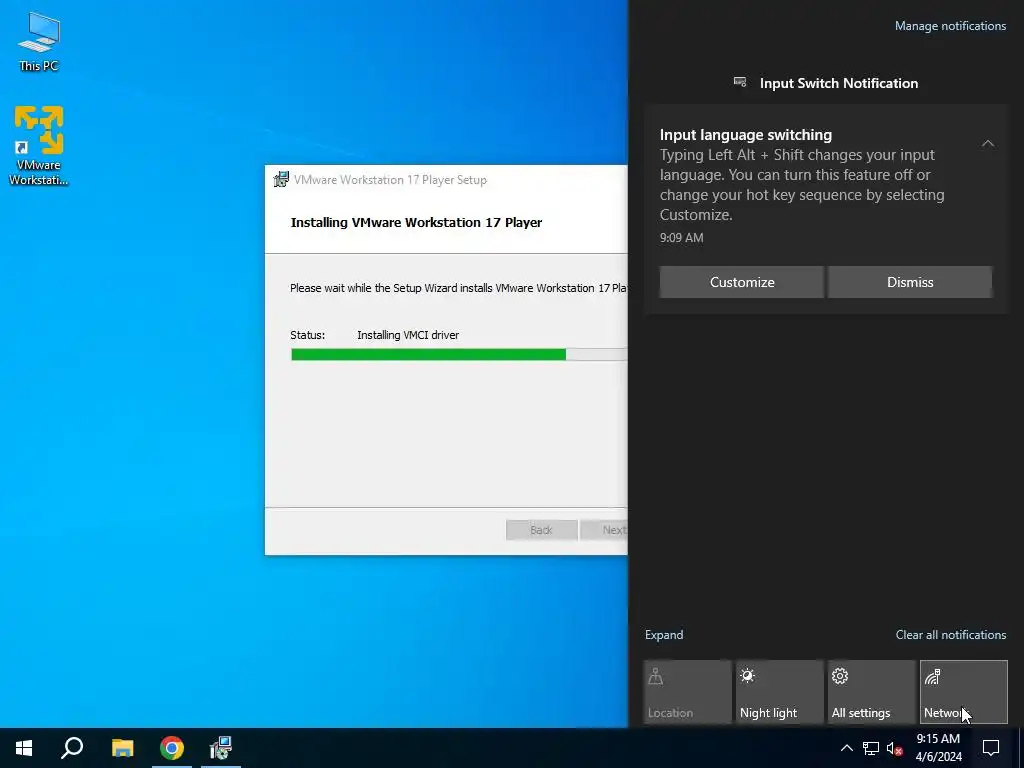The width and height of the screenshot is (1024, 768).
Task: Open the taskbar search magnifier
Action: 72,748
